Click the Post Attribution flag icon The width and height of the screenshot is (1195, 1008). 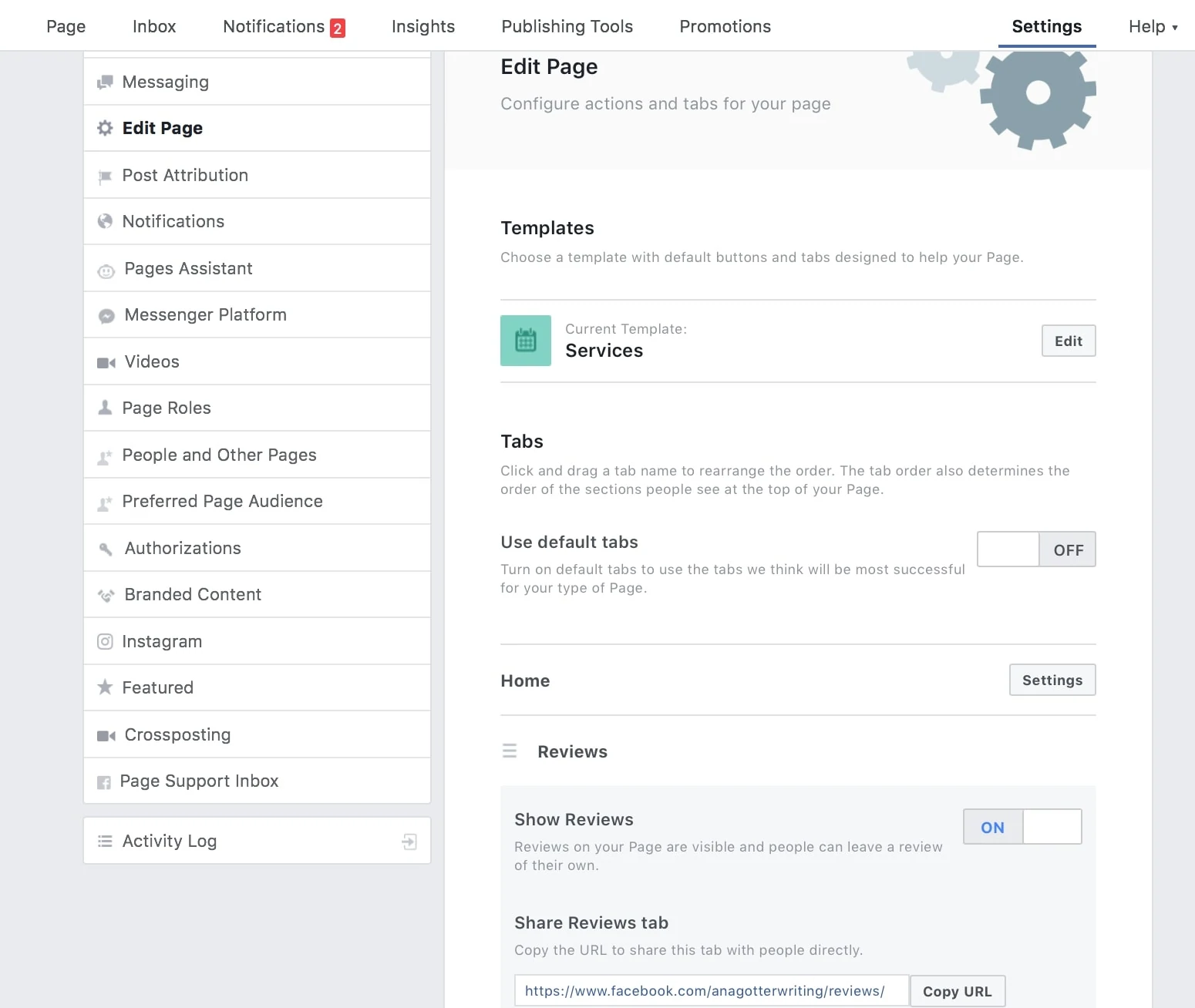[105, 176]
